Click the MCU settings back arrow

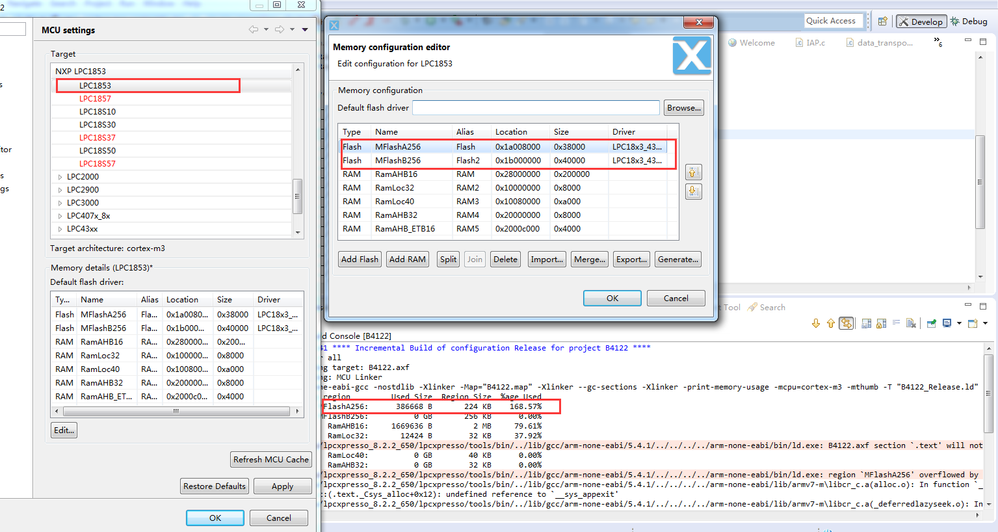click(x=253, y=29)
